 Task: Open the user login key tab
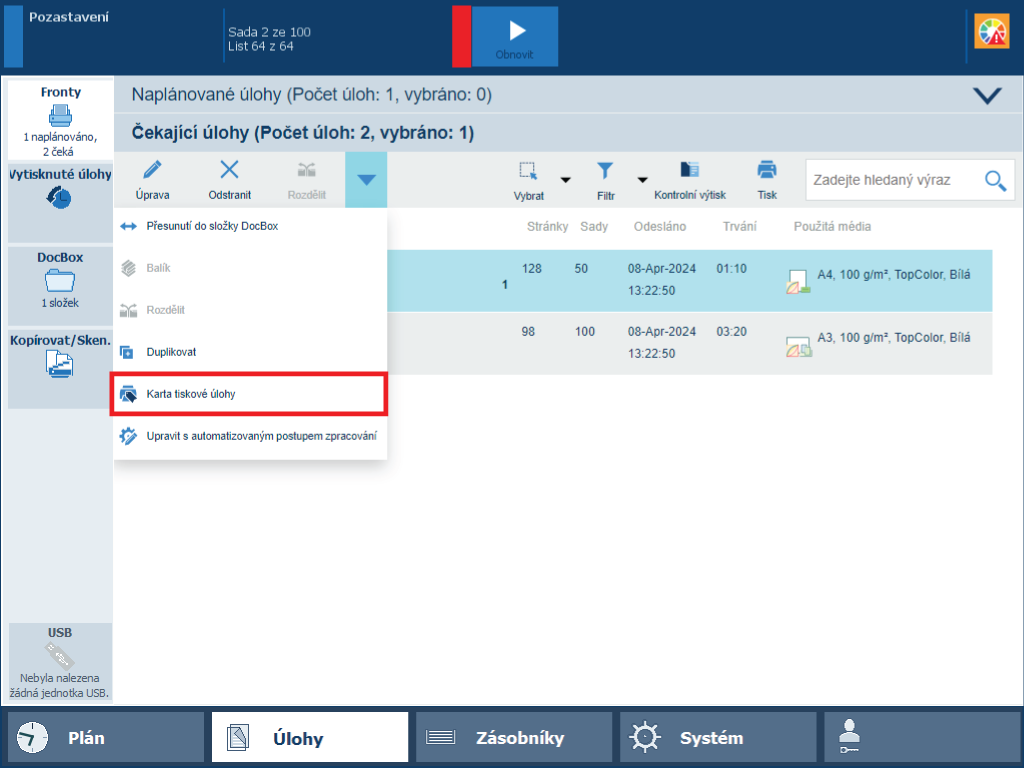pyautogui.click(x=922, y=737)
